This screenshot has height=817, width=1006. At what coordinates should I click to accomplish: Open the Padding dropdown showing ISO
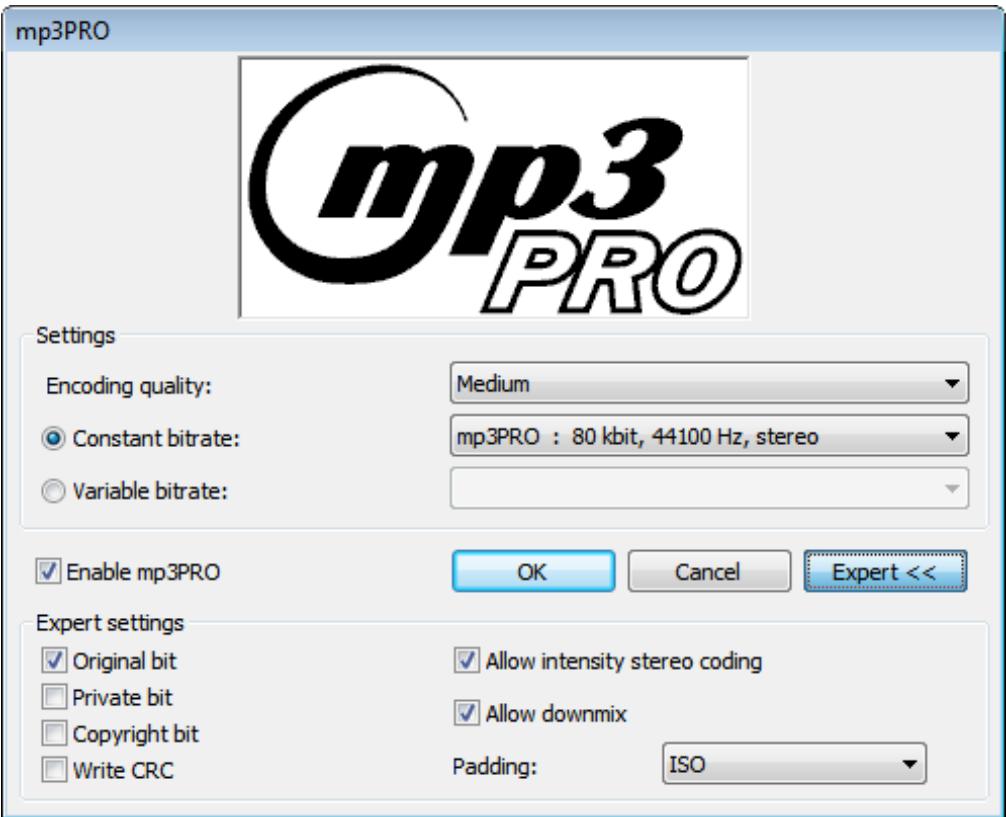tap(794, 764)
